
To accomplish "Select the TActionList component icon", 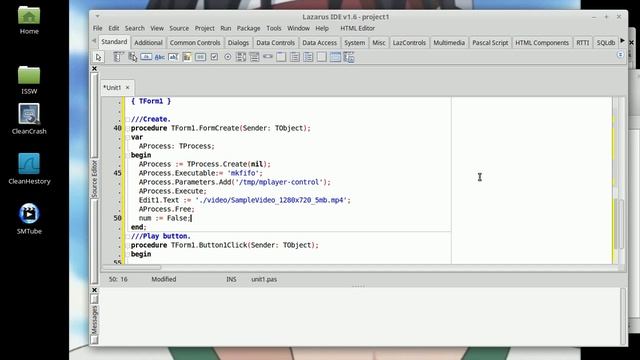I will coord(349,57).
